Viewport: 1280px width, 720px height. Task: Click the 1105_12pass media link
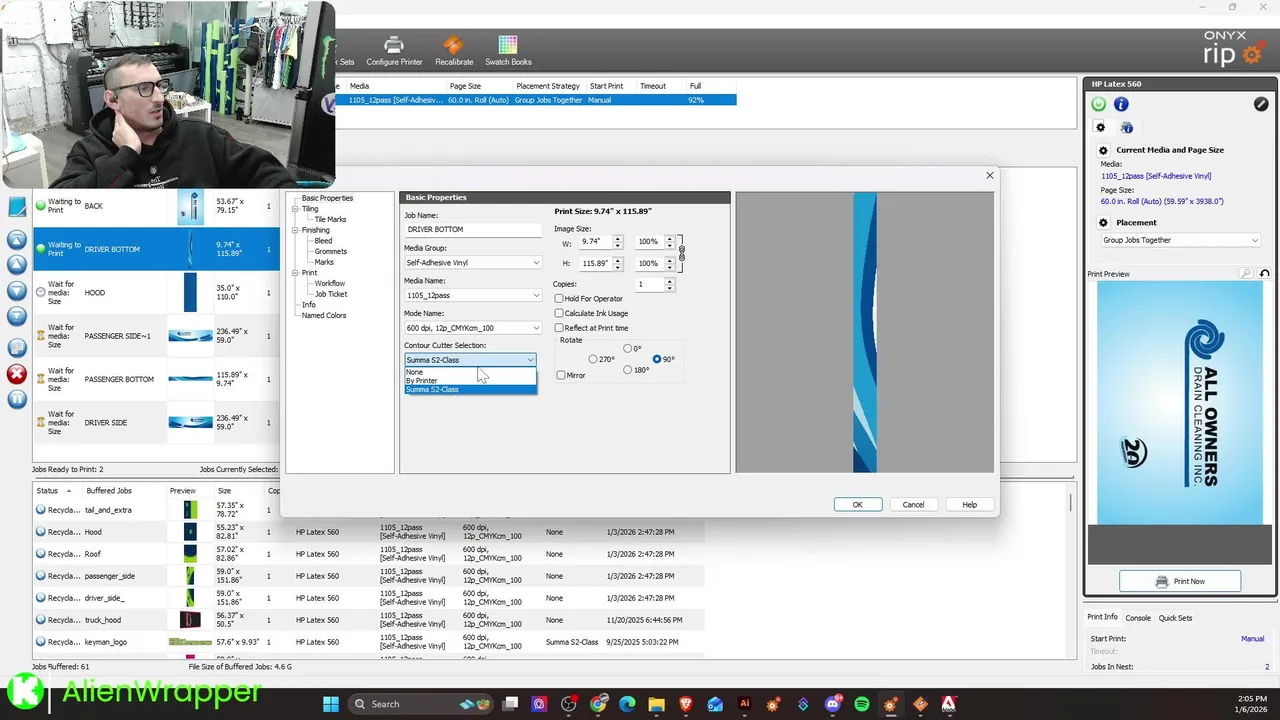(1156, 176)
